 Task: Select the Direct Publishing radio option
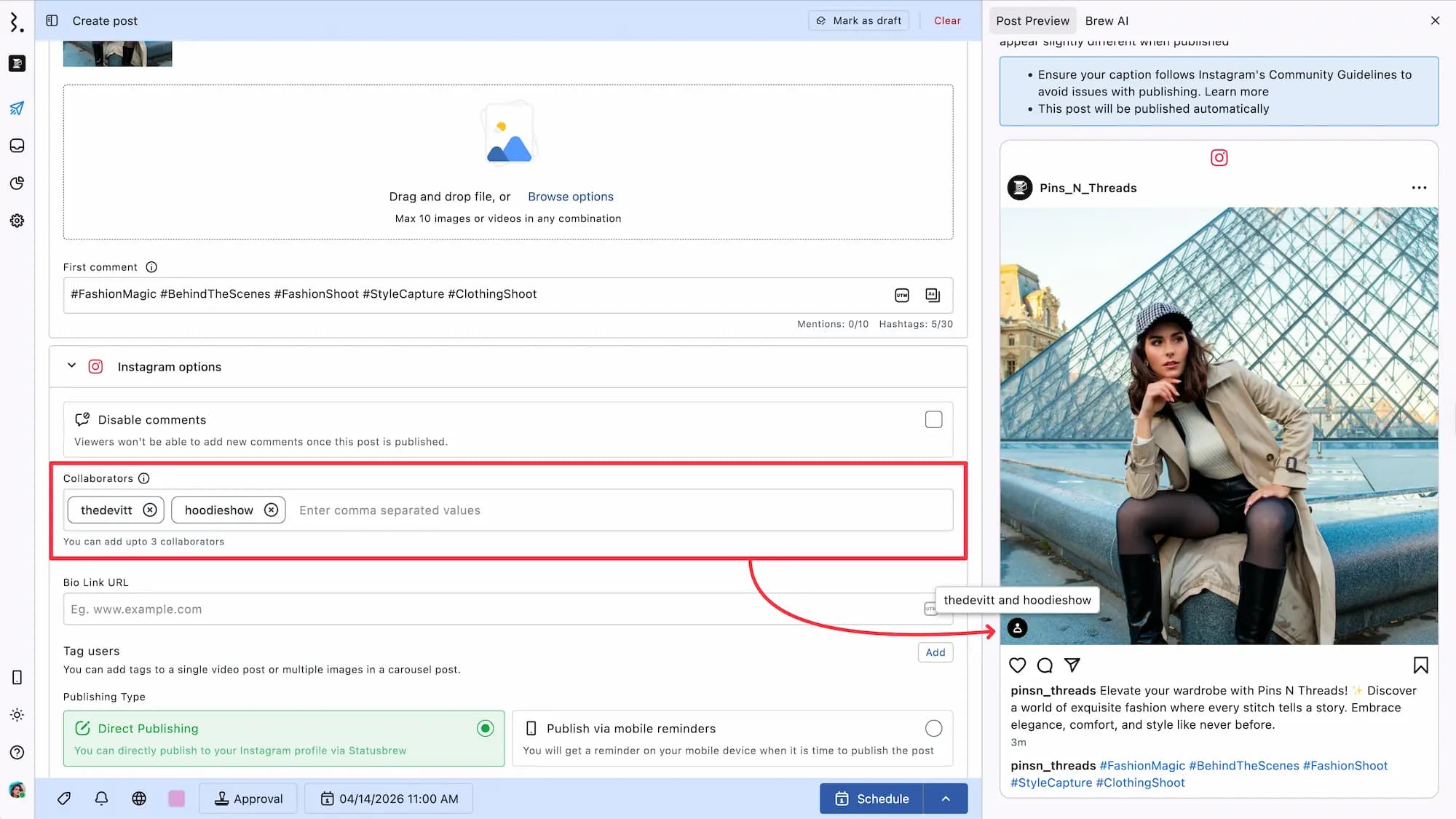[485, 728]
